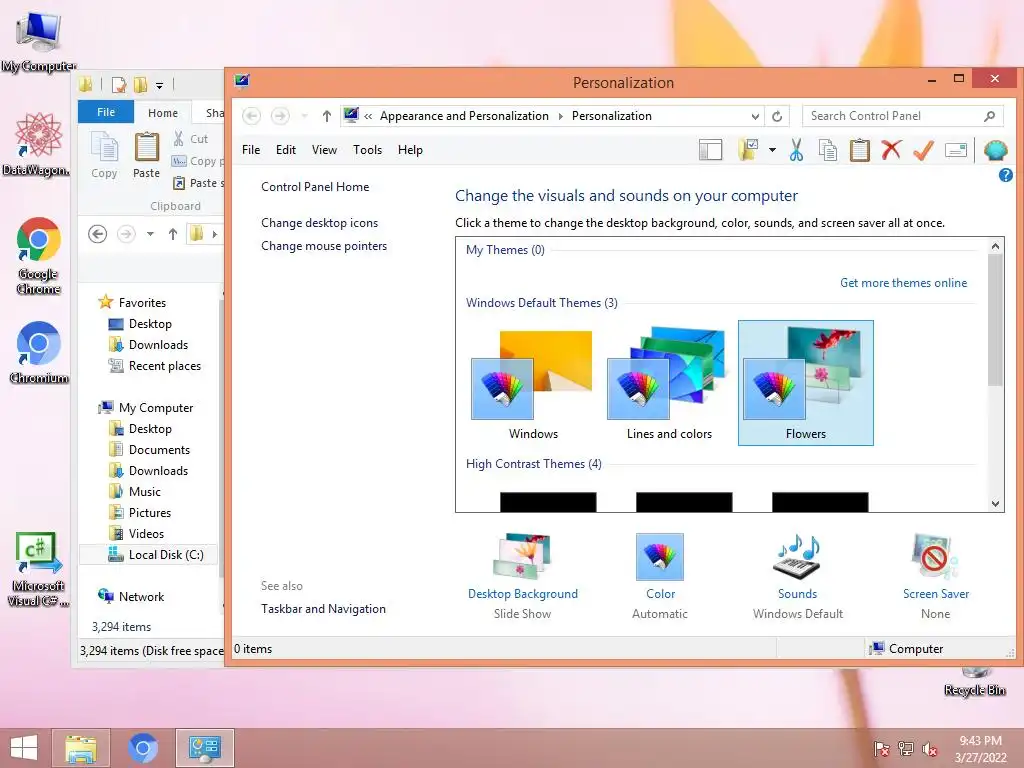
Task: Click the red X Delete icon in toolbar
Action: (x=891, y=150)
